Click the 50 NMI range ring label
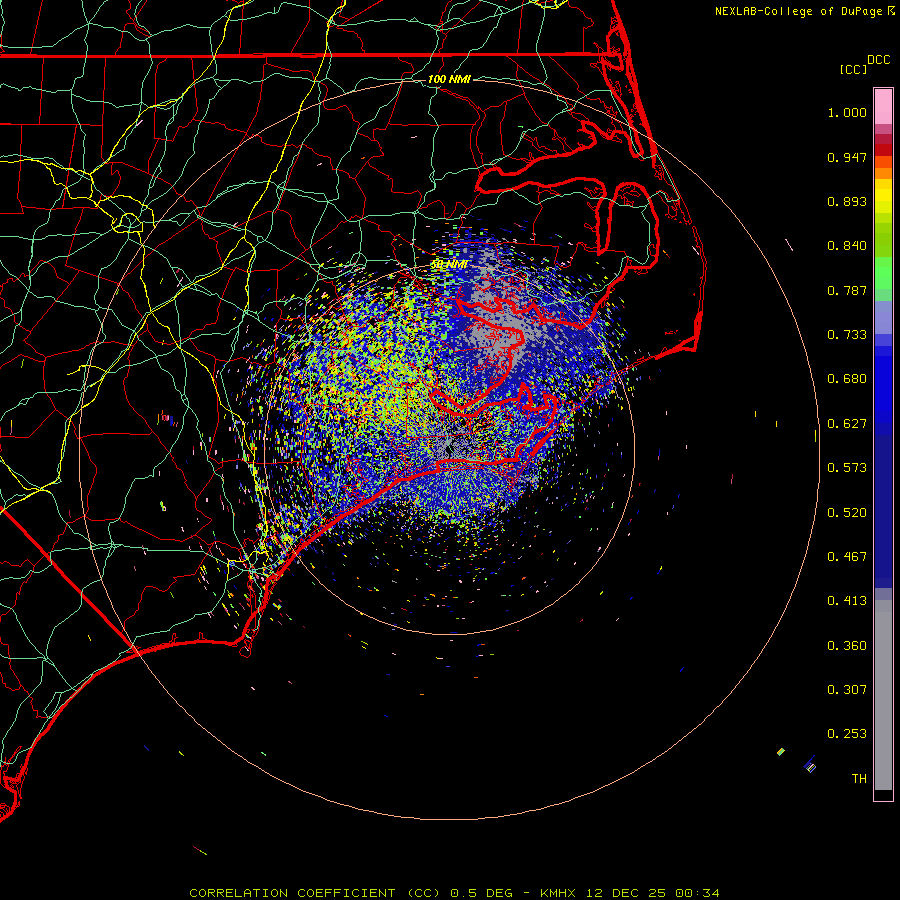Image resolution: width=900 pixels, height=900 pixels. pos(449,265)
